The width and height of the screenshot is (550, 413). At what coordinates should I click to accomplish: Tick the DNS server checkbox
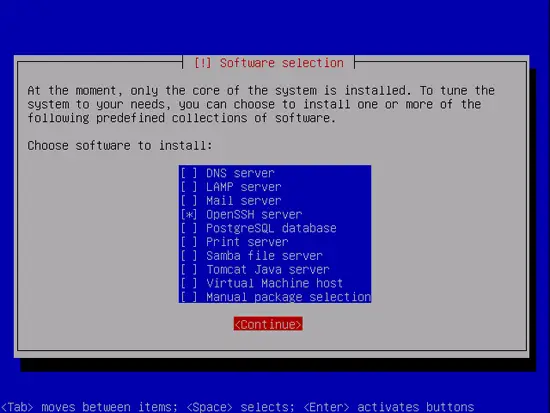[189, 173]
